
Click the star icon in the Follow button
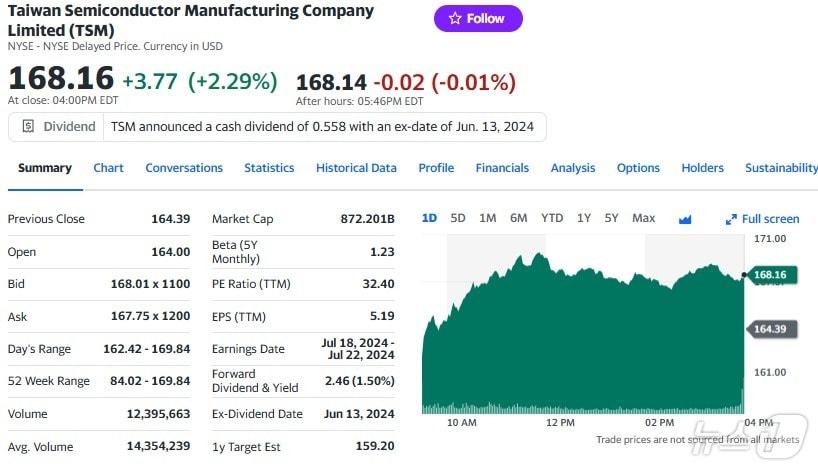point(455,18)
